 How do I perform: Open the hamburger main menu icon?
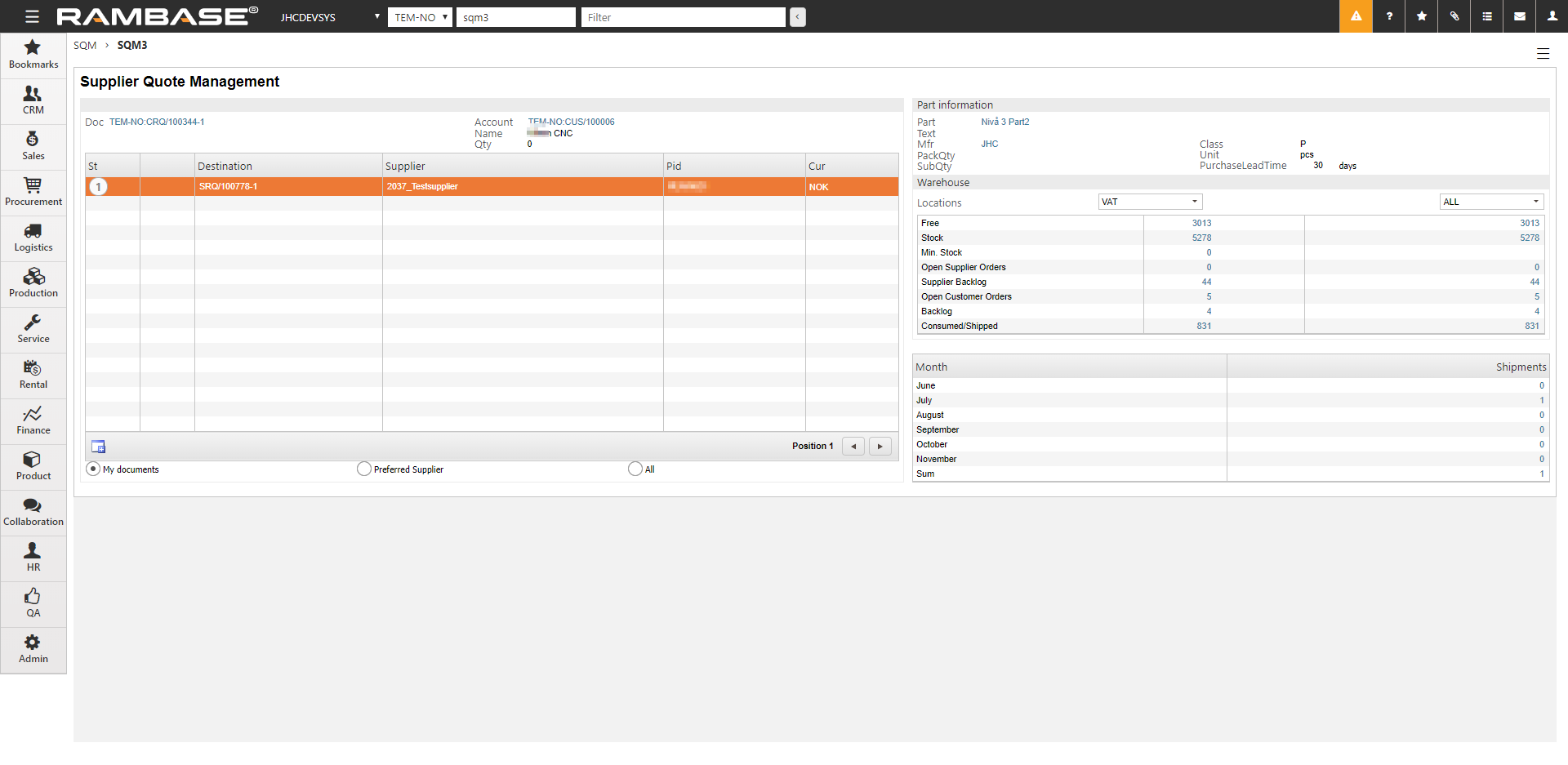pos(32,16)
